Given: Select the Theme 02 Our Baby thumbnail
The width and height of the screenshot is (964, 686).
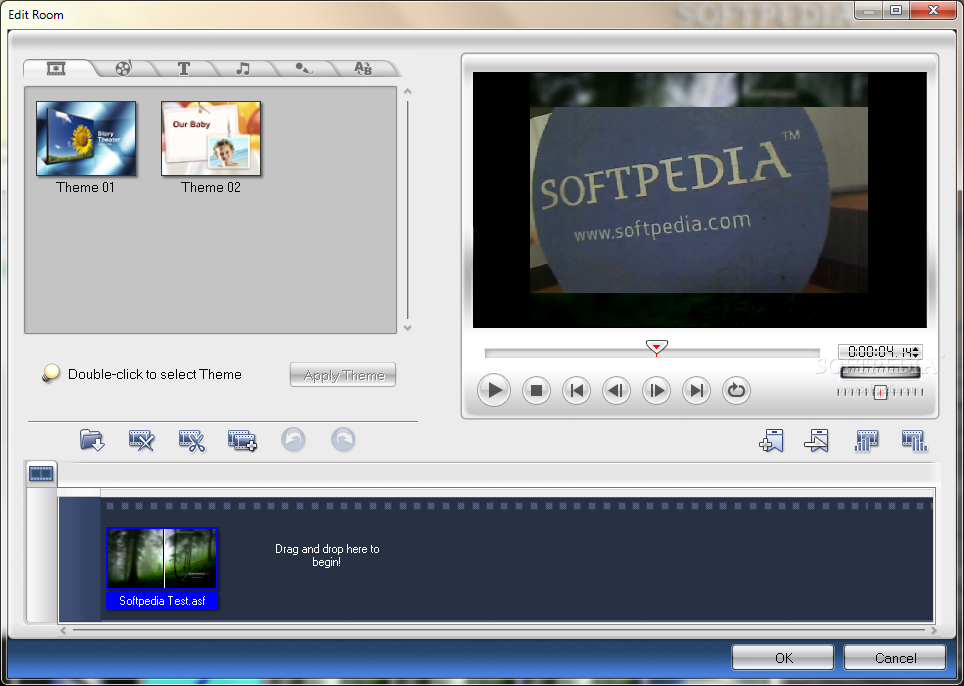Looking at the screenshot, I should point(211,138).
